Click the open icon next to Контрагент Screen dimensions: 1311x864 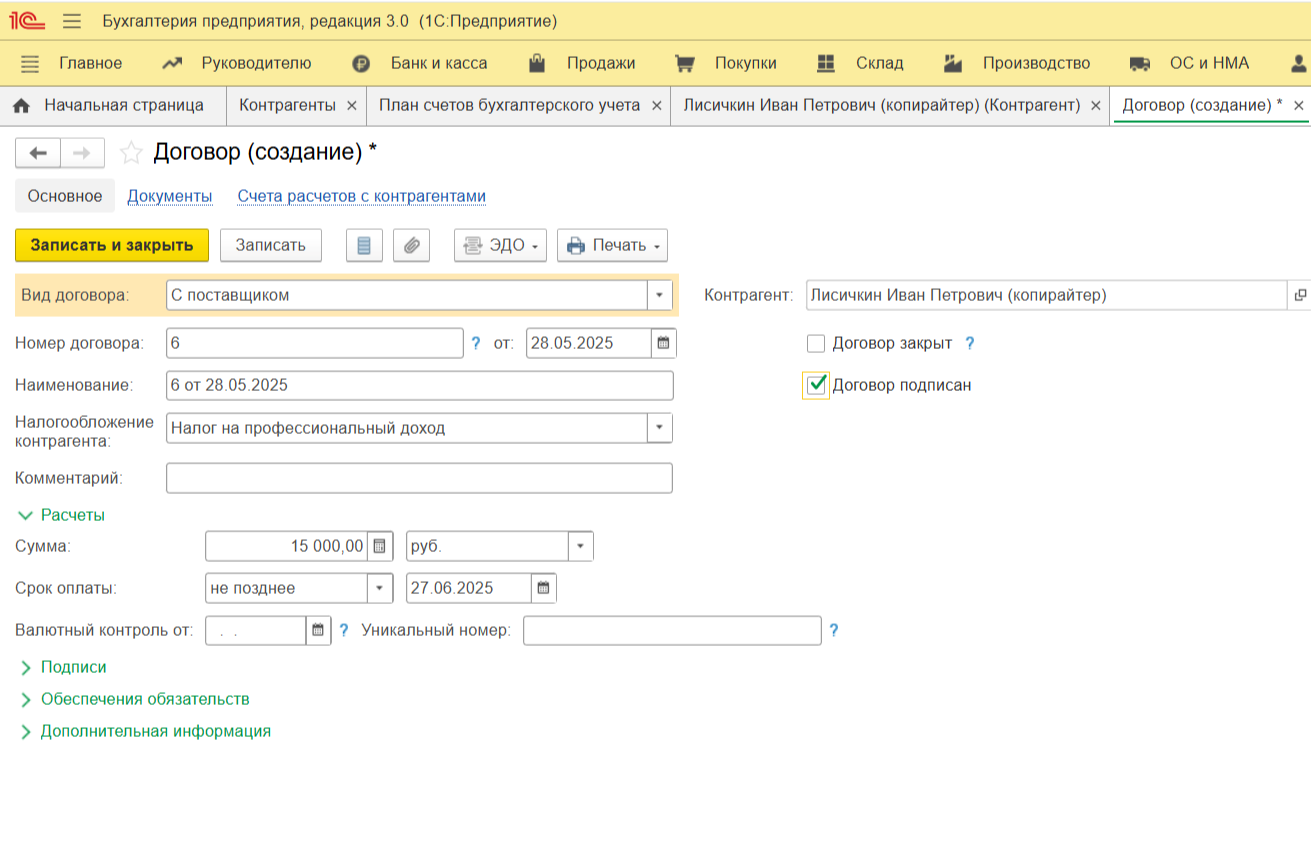click(1300, 295)
